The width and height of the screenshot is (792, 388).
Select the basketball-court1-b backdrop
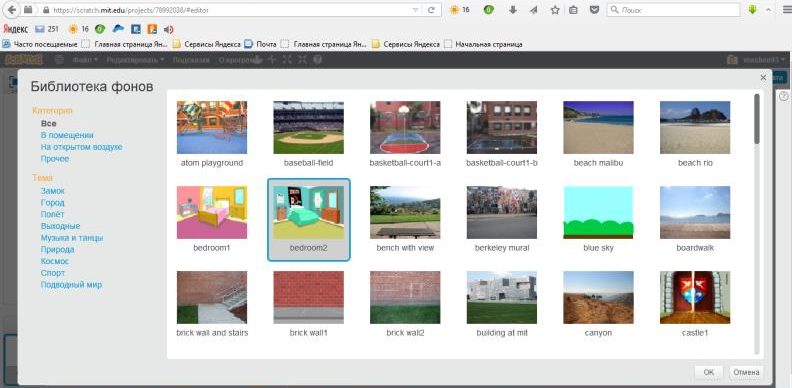click(502, 134)
